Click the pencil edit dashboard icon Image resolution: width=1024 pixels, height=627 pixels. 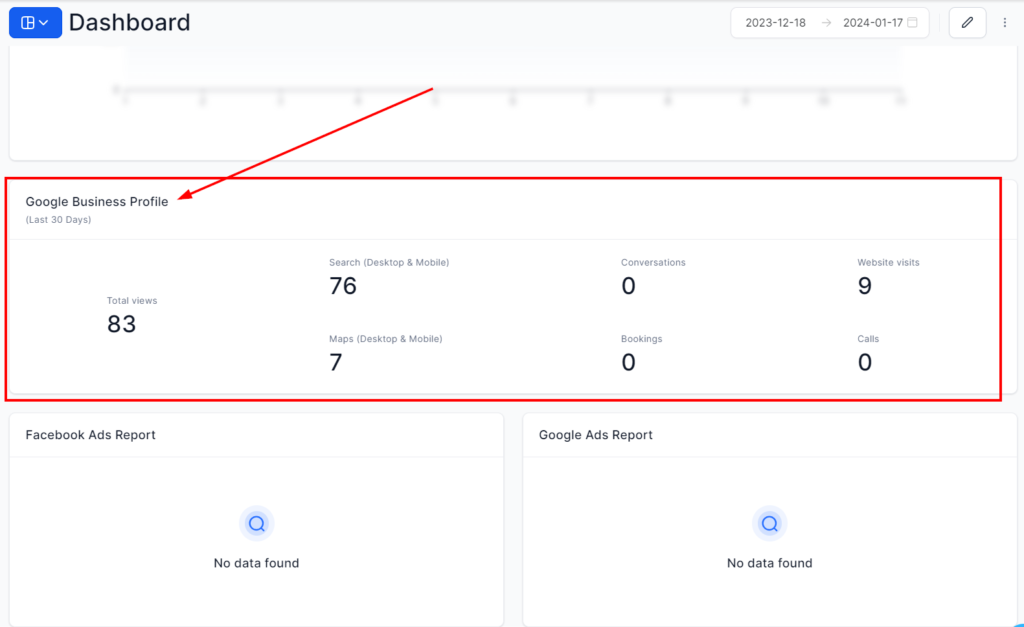[x=967, y=23]
